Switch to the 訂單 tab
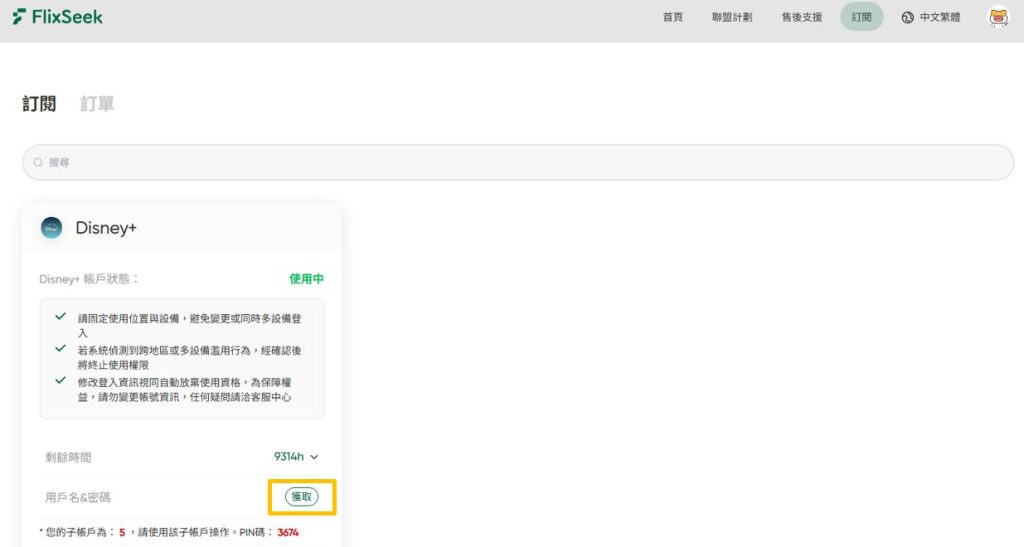Image resolution: width=1024 pixels, height=547 pixels. [x=97, y=103]
